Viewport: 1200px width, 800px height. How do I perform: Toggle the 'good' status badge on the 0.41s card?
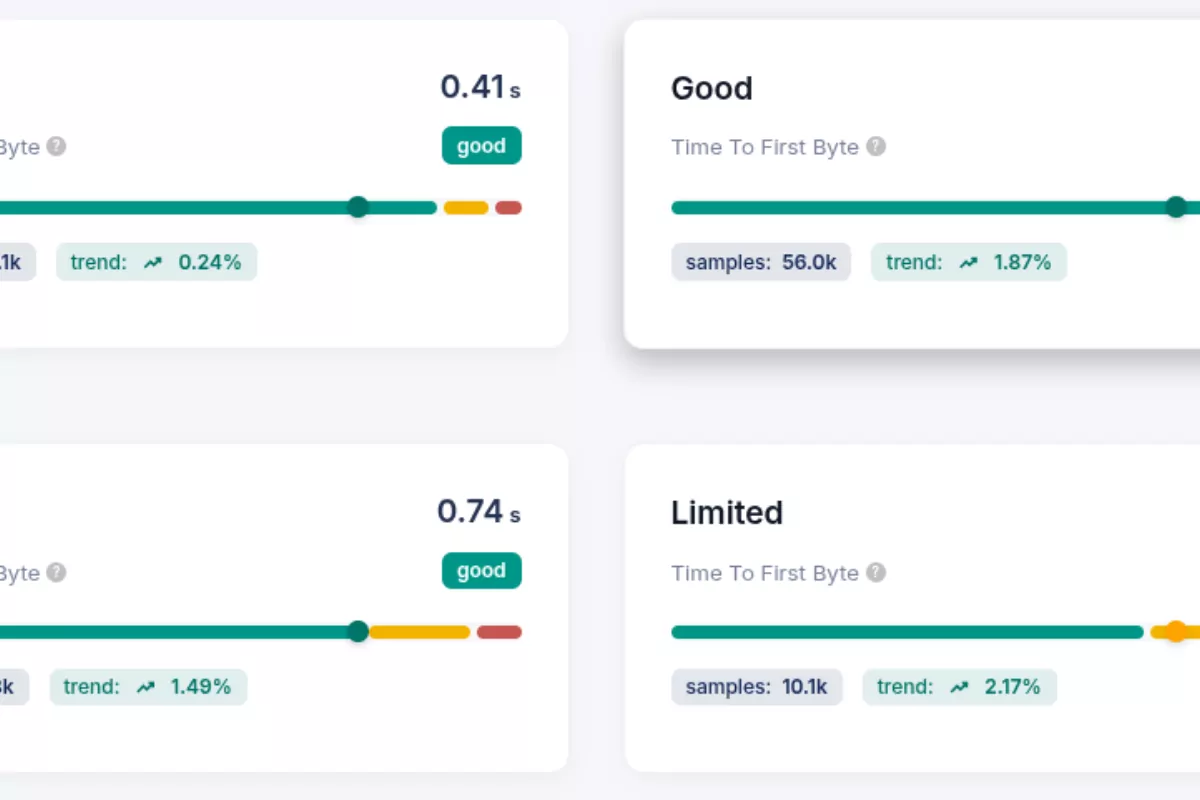point(481,145)
